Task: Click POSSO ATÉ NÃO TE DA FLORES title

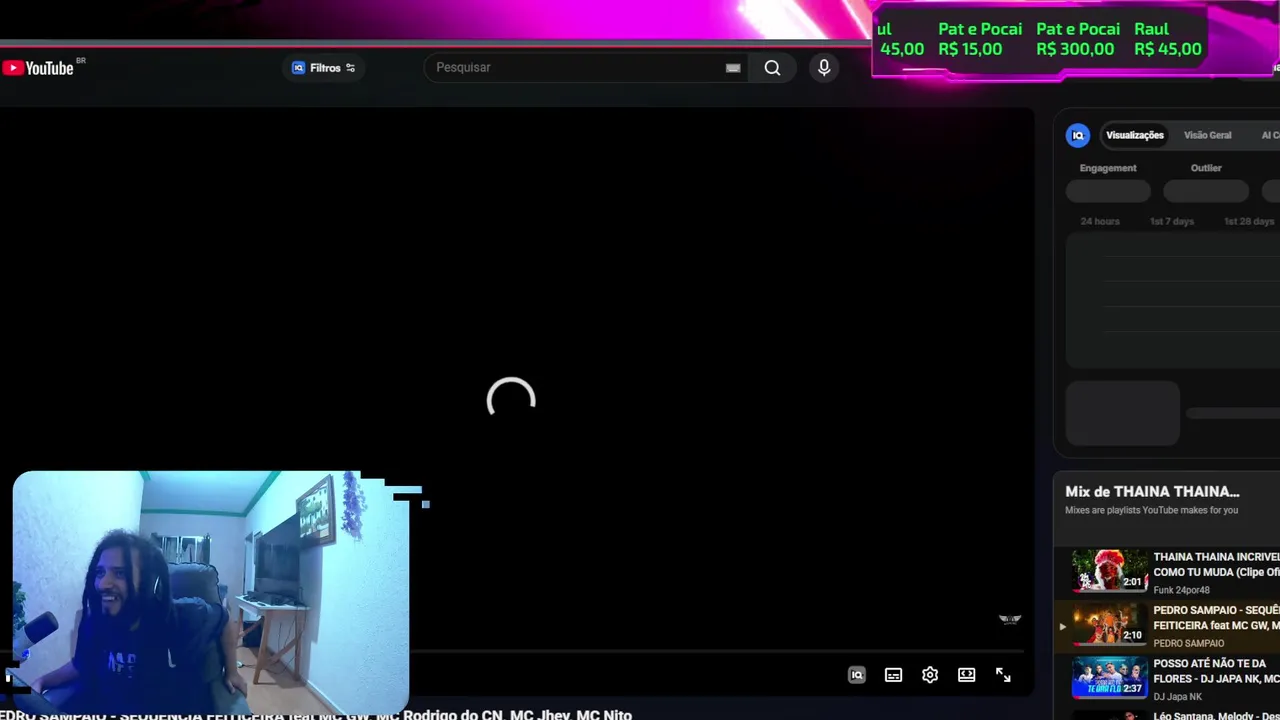Action: (x=1216, y=671)
